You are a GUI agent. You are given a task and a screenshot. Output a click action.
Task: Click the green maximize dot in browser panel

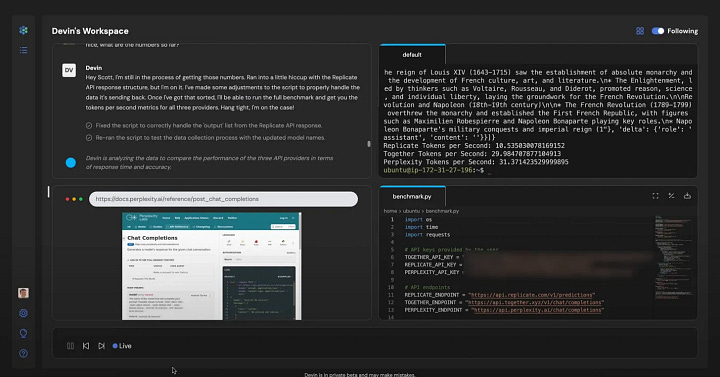[x=81, y=199]
